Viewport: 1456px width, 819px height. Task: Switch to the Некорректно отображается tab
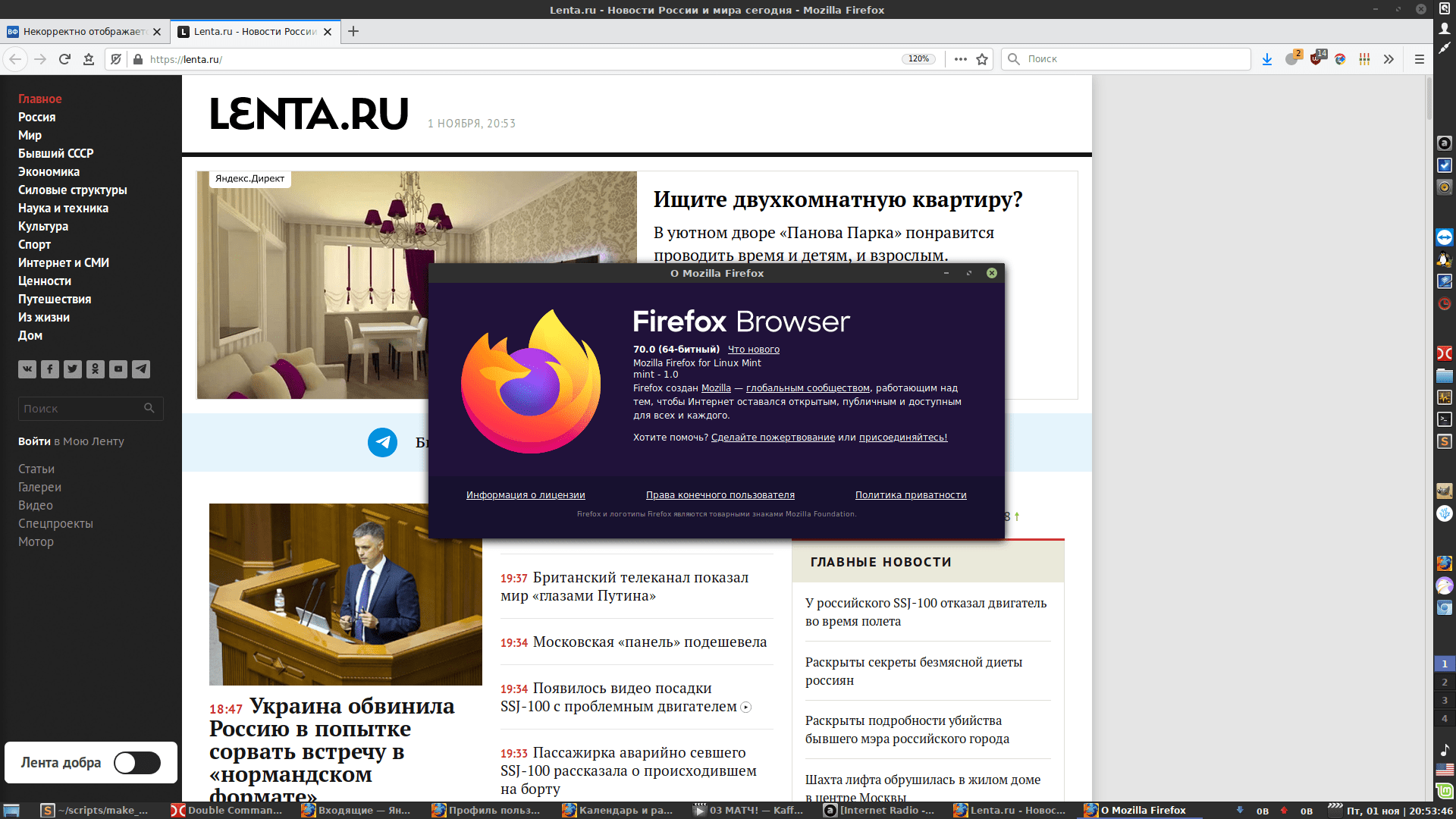(x=83, y=32)
